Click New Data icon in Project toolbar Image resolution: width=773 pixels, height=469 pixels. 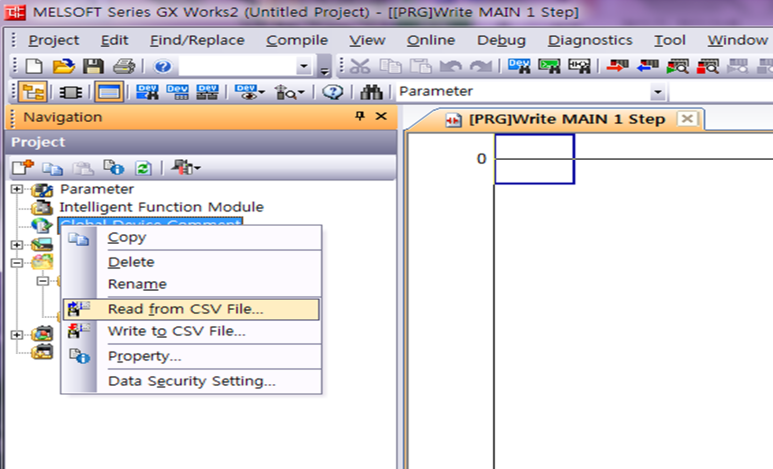coord(23,168)
